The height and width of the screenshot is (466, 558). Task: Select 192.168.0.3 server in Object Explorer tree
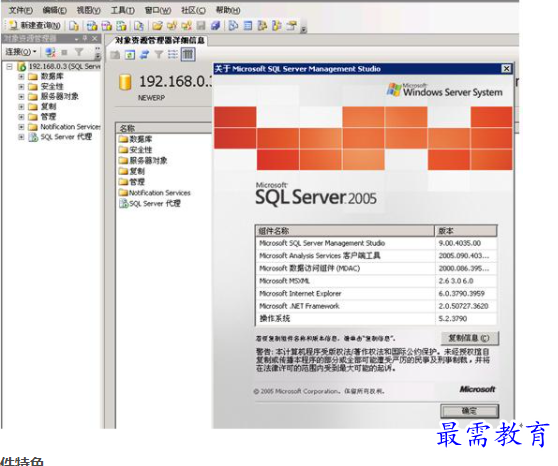click(x=64, y=66)
